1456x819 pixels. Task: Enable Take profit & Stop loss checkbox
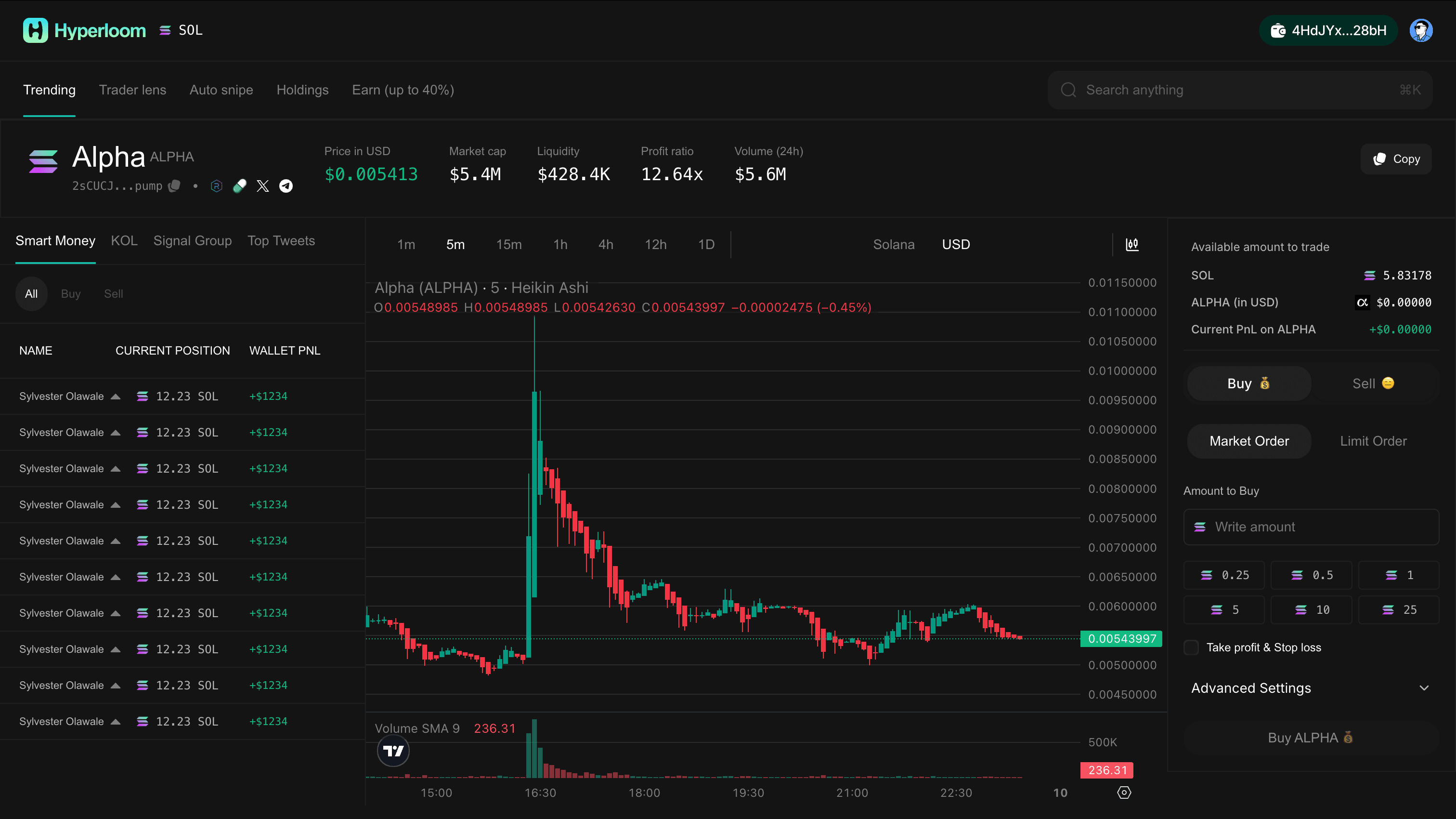click(1191, 647)
